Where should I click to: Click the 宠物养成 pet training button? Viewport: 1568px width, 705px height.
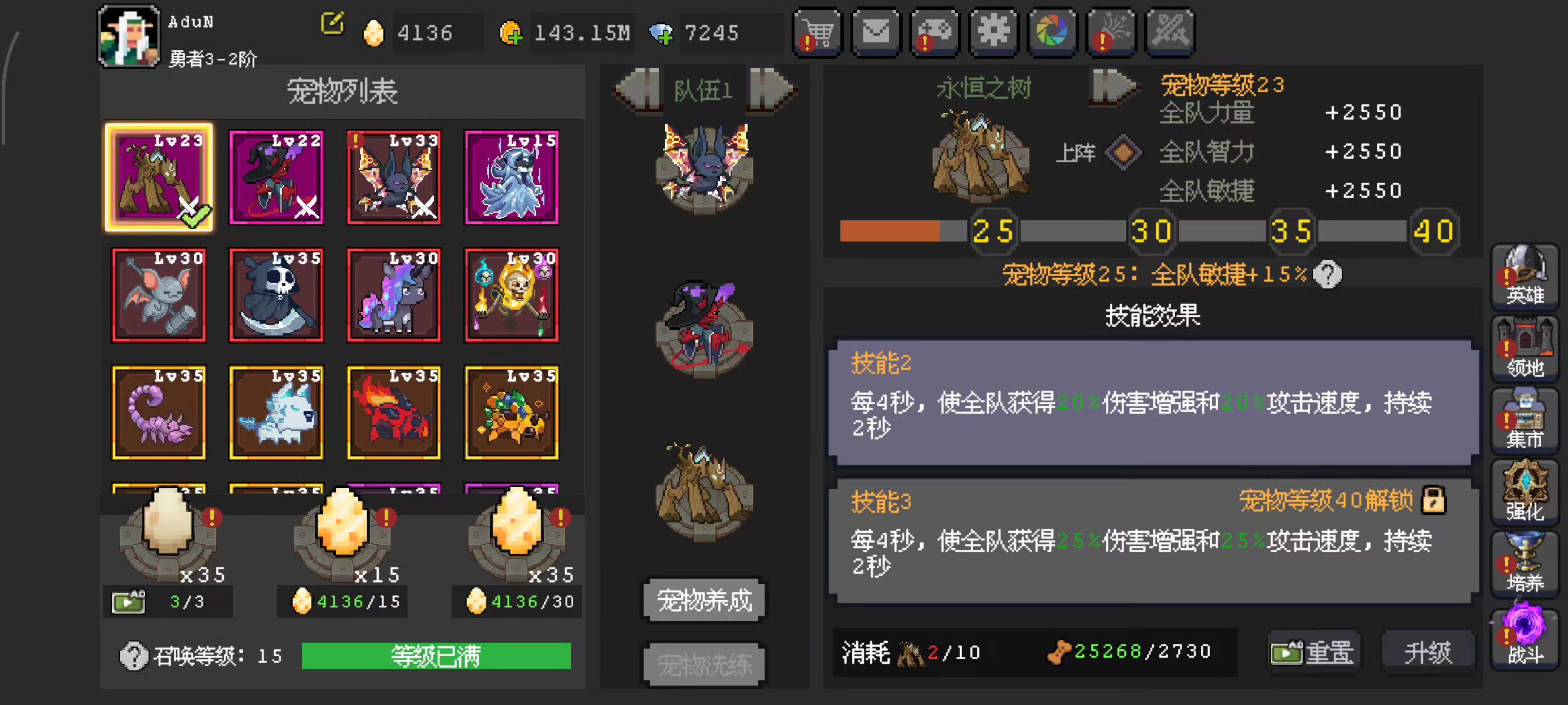[x=704, y=601]
